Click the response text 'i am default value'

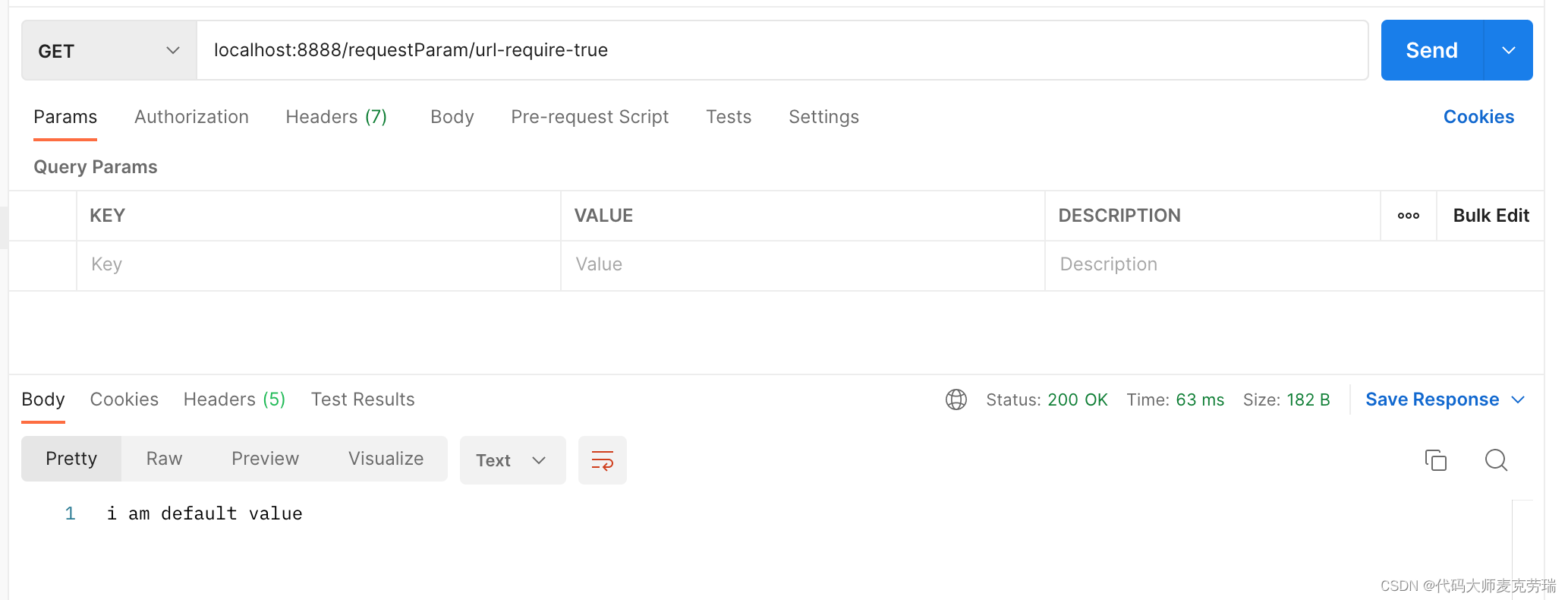tap(204, 514)
